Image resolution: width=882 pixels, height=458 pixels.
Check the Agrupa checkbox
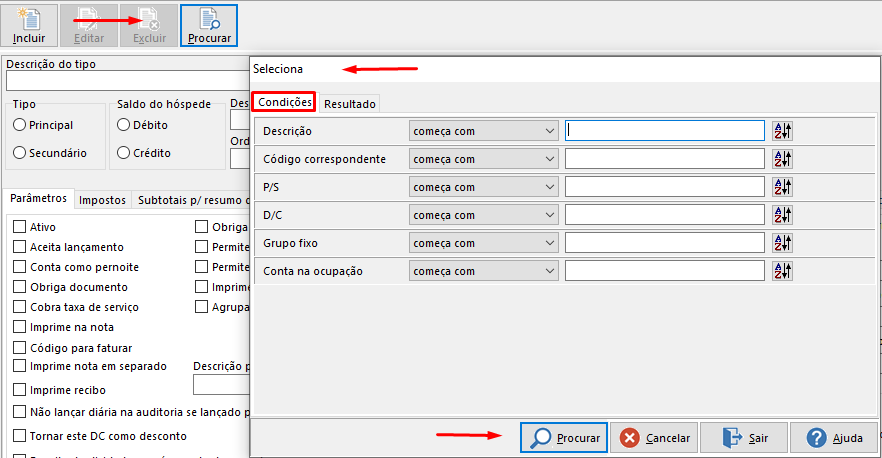pyautogui.click(x=201, y=307)
